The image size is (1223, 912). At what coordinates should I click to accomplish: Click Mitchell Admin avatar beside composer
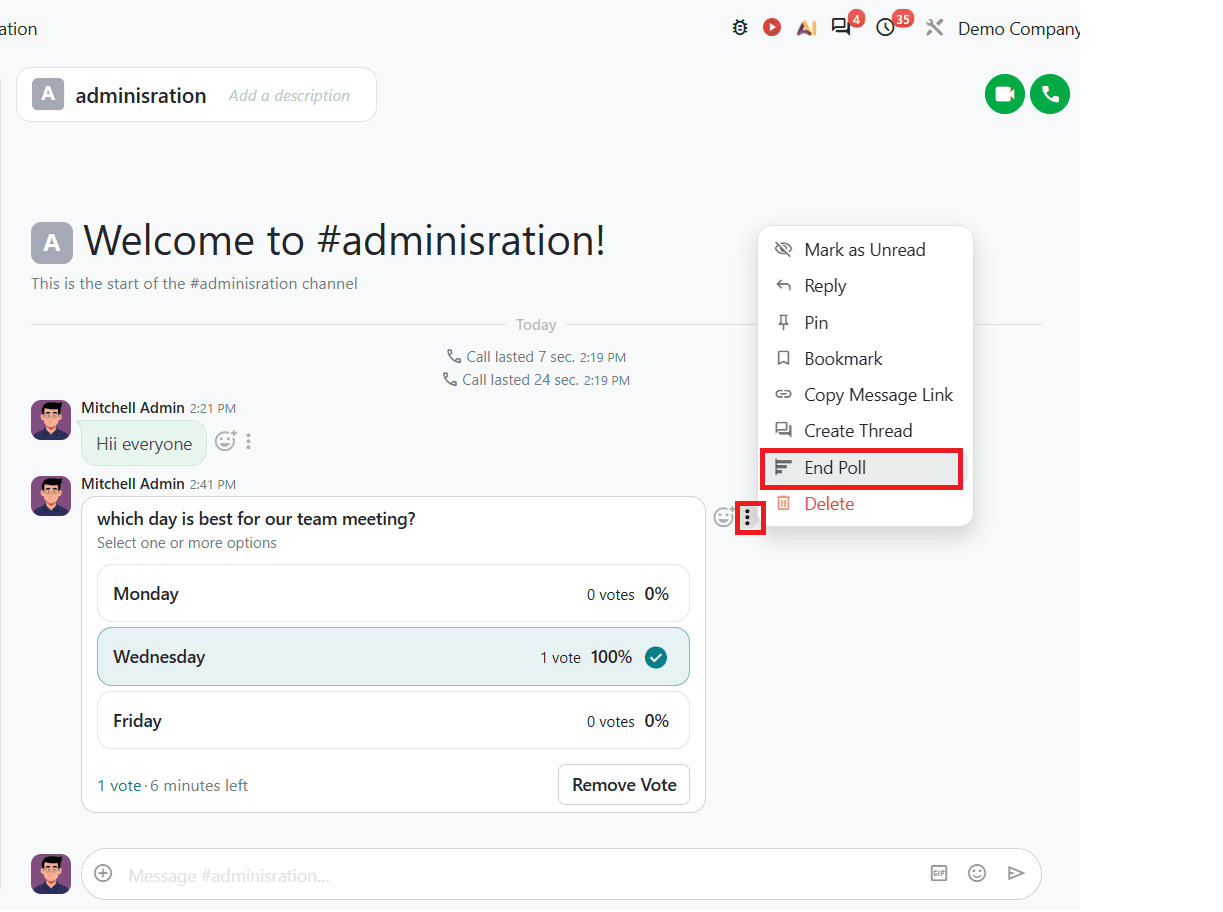click(51, 874)
